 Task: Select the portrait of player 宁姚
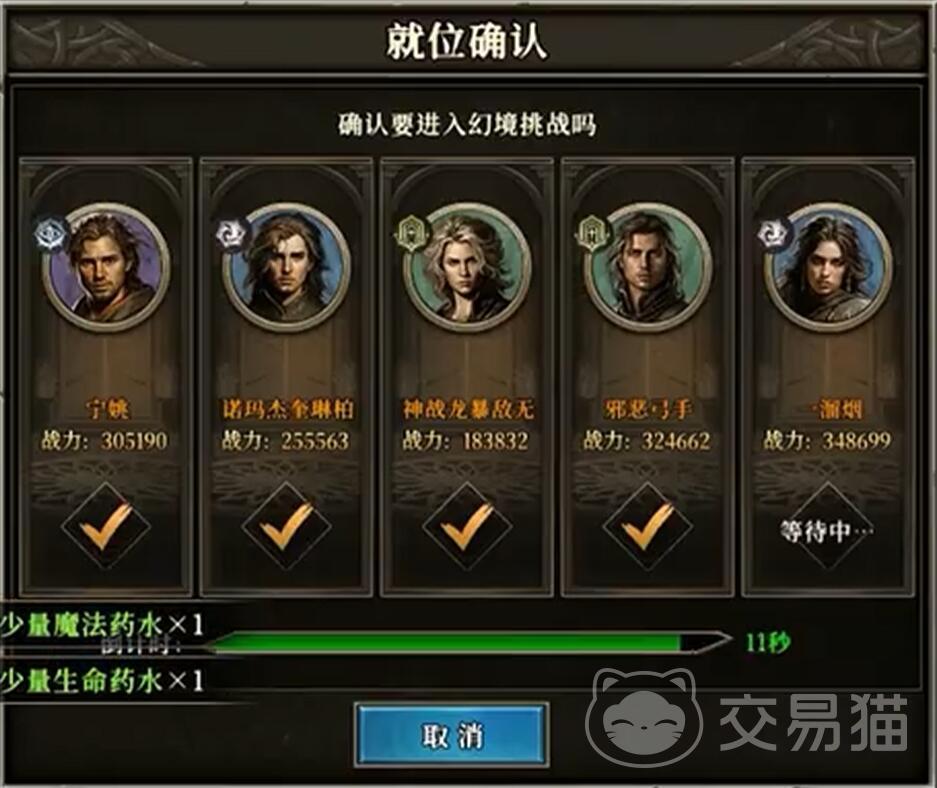point(106,266)
